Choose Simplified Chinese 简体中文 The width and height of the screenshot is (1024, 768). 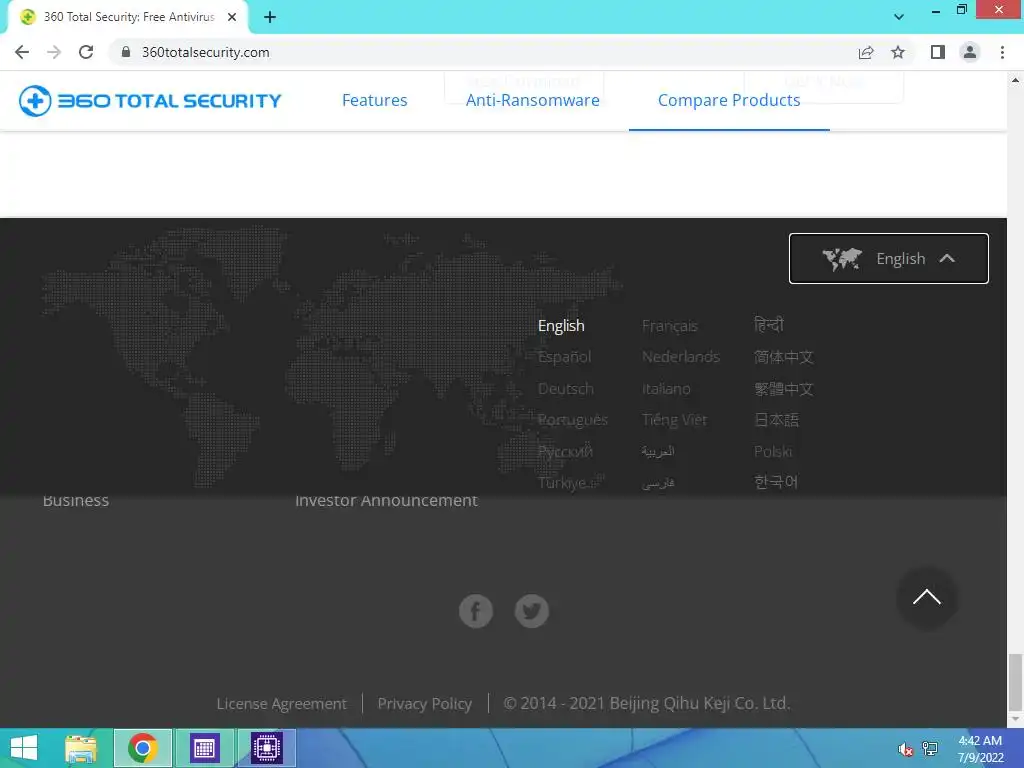784,357
